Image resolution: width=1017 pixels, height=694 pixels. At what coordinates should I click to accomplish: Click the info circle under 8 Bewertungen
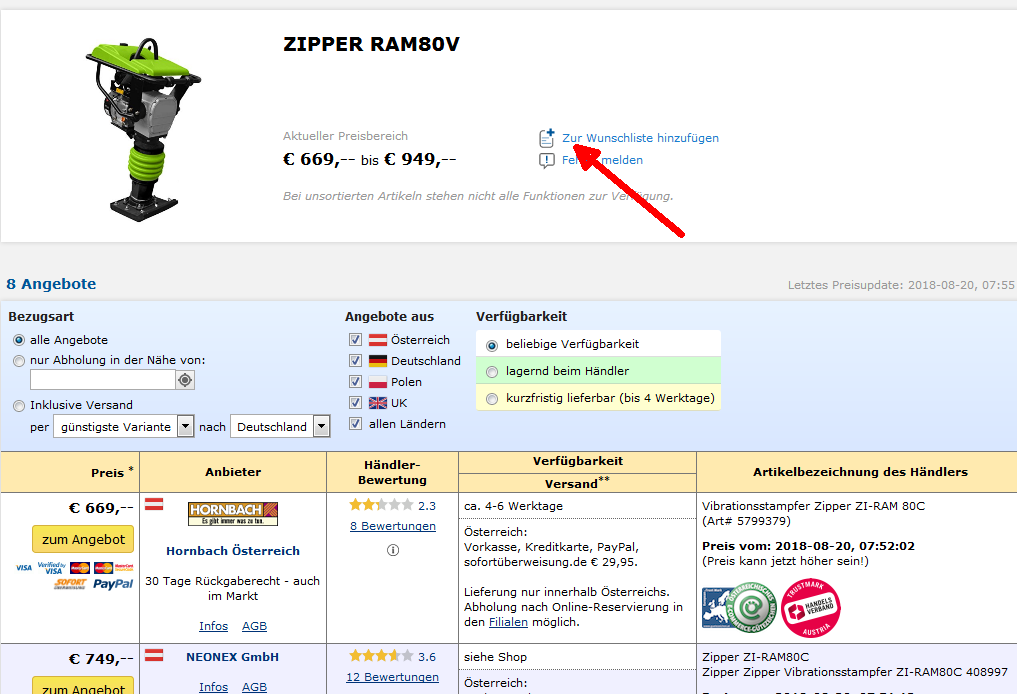click(393, 550)
